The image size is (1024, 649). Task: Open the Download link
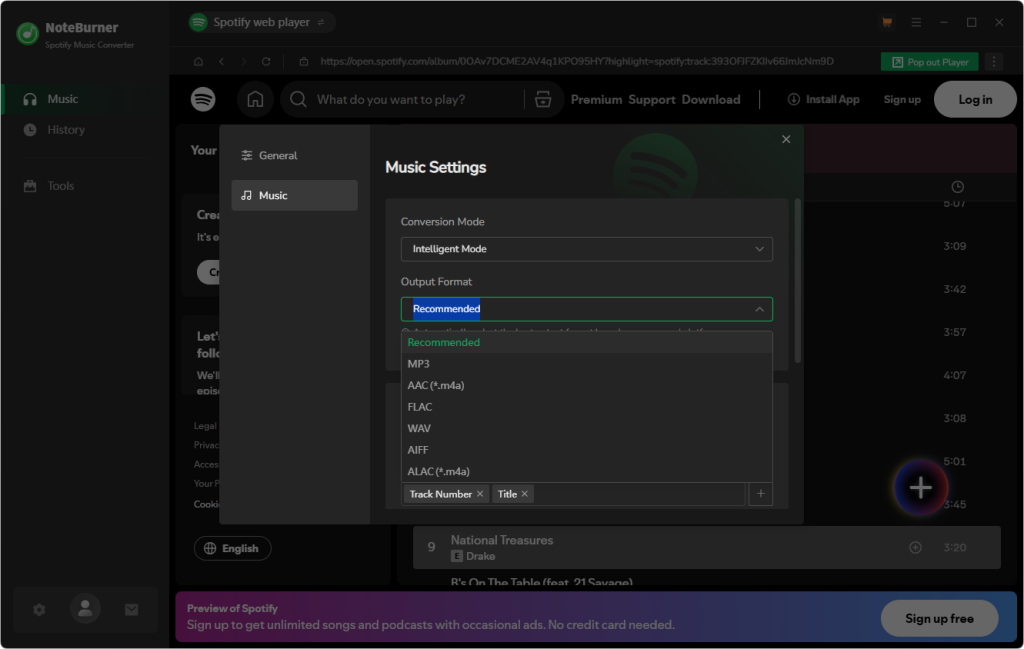coord(711,99)
